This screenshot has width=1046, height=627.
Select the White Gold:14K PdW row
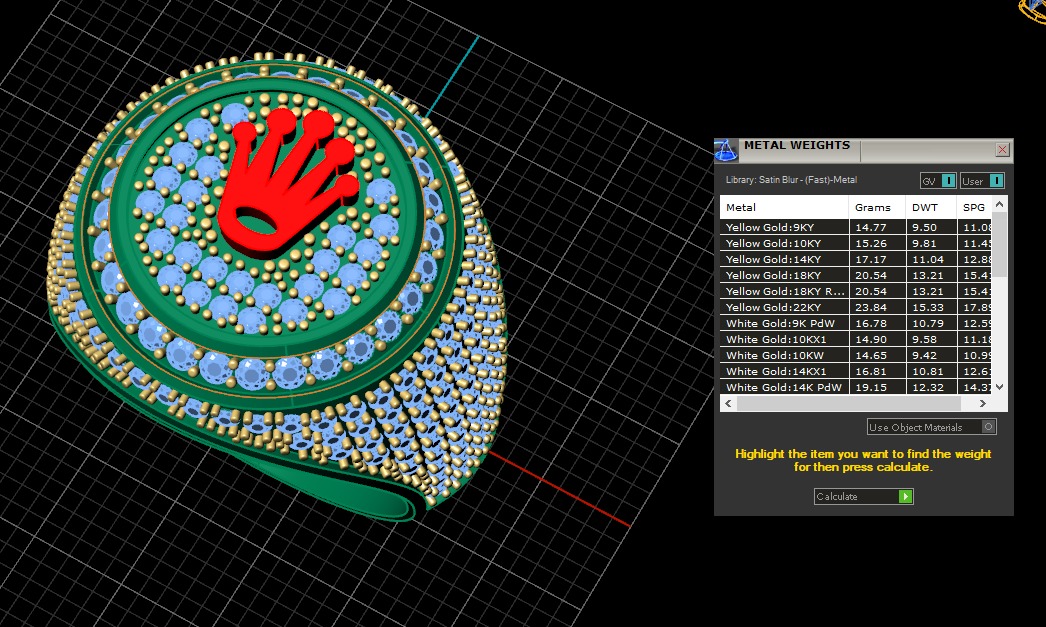[855, 387]
